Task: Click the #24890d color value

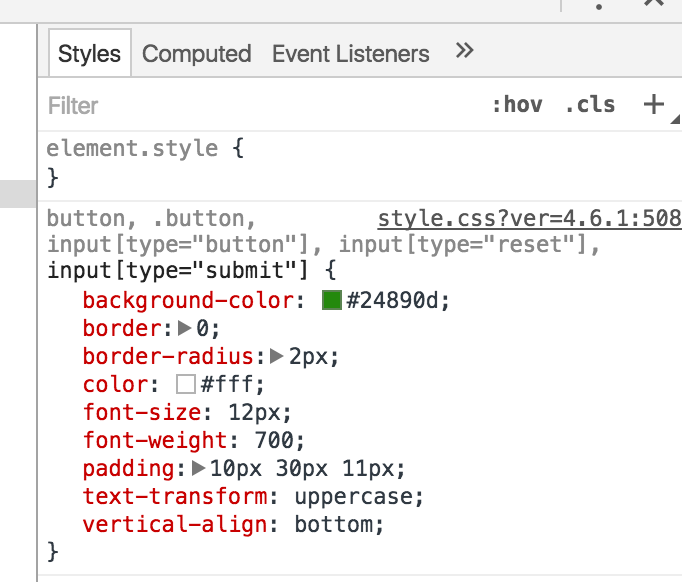Action: [x=392, y=300]
